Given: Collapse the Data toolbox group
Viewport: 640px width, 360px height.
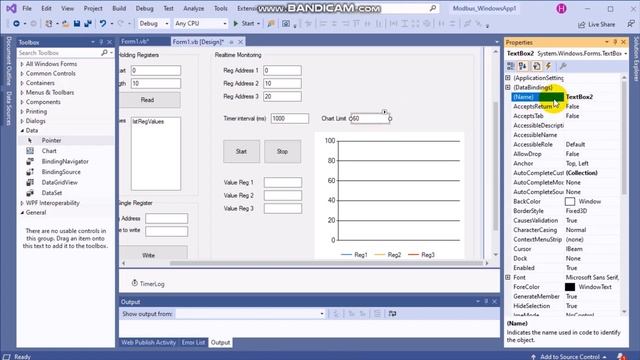Looking at the screenshot, I should (22, 131).
